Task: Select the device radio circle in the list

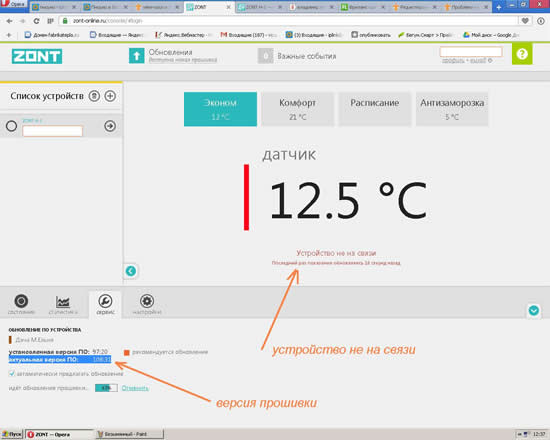Action: point(11,126)
